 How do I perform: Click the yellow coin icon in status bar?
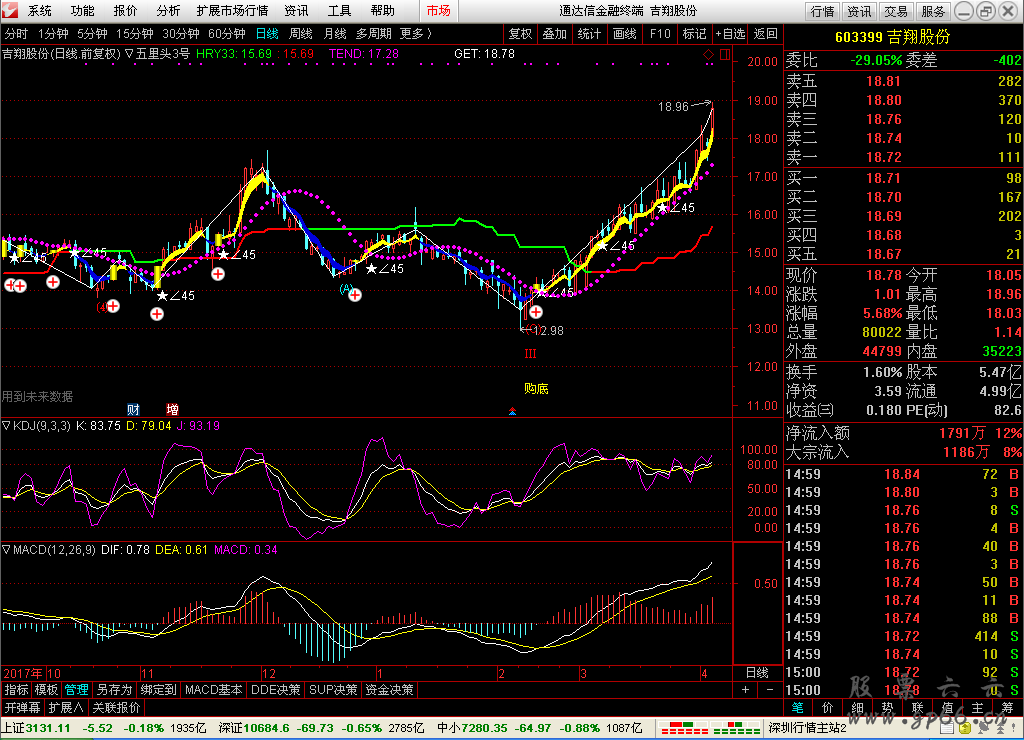click(x=965, y=728)
